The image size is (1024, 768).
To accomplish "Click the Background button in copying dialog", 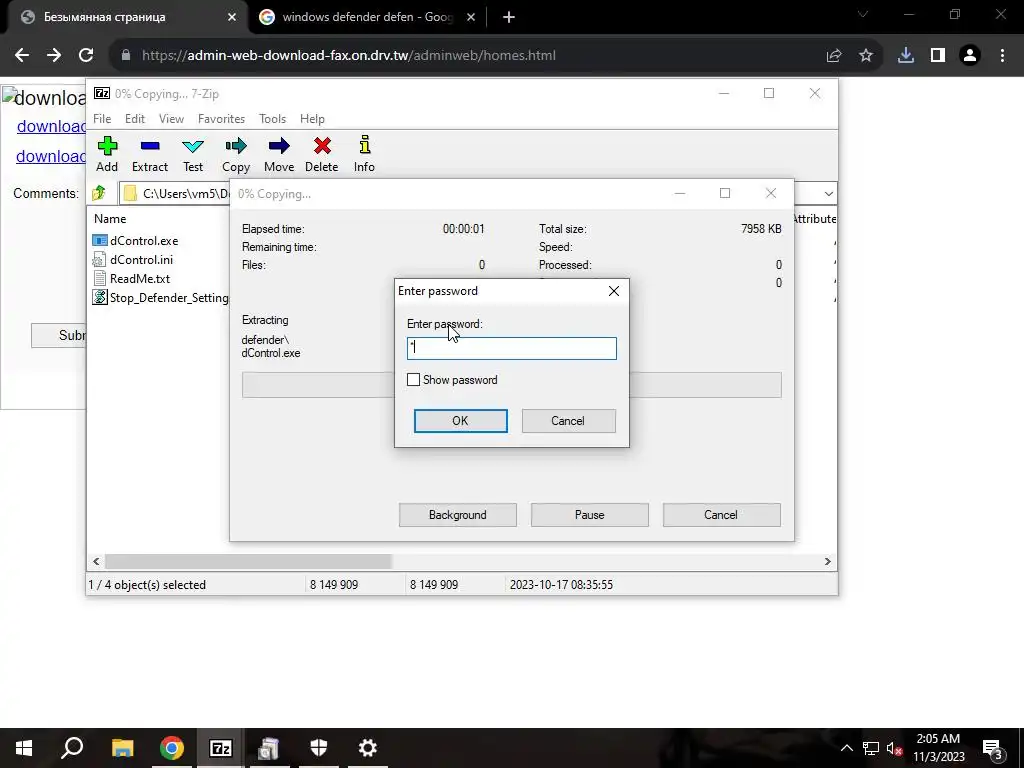I will 458,515.
